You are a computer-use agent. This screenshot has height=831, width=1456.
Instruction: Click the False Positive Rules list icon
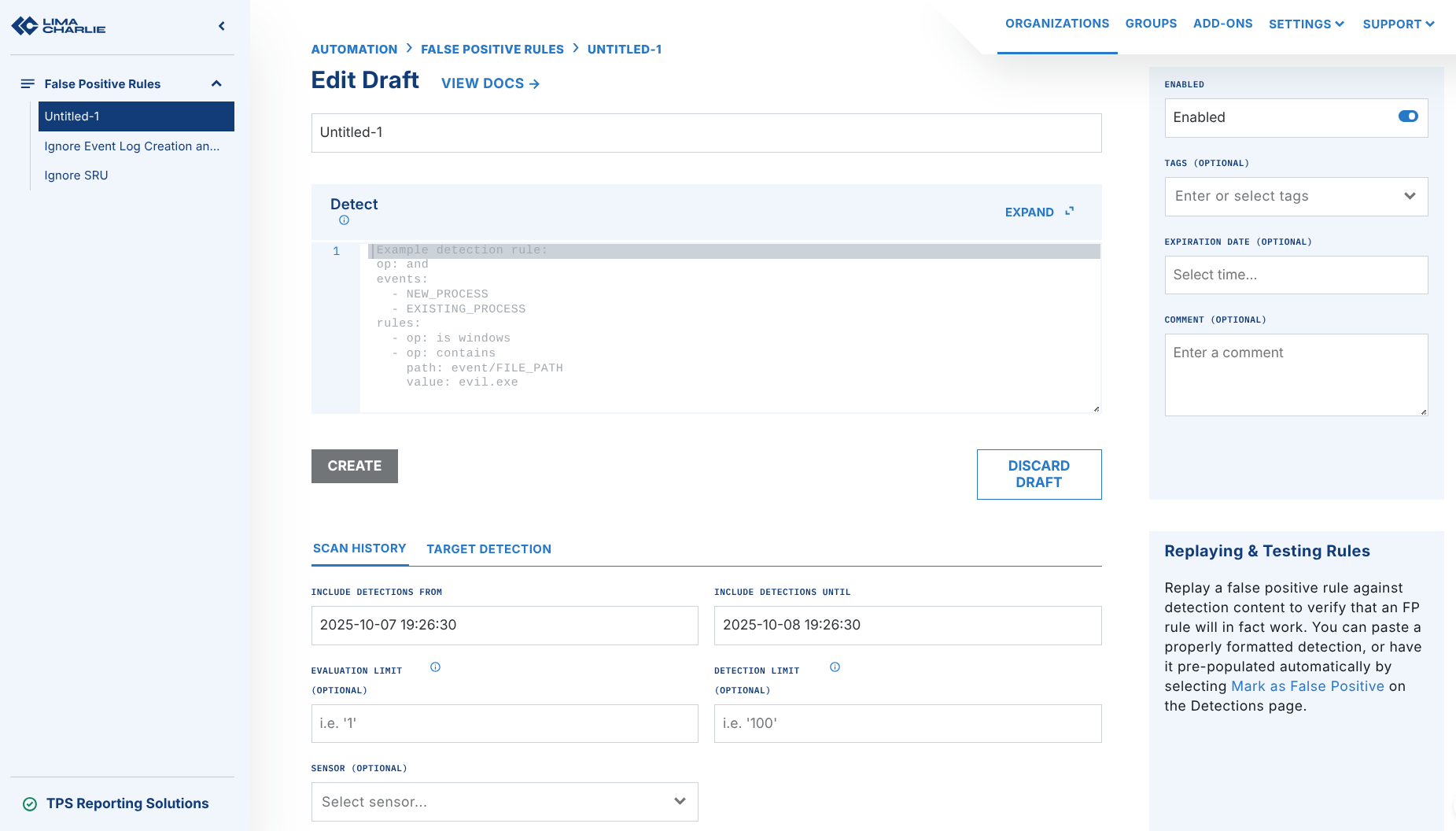28,83
